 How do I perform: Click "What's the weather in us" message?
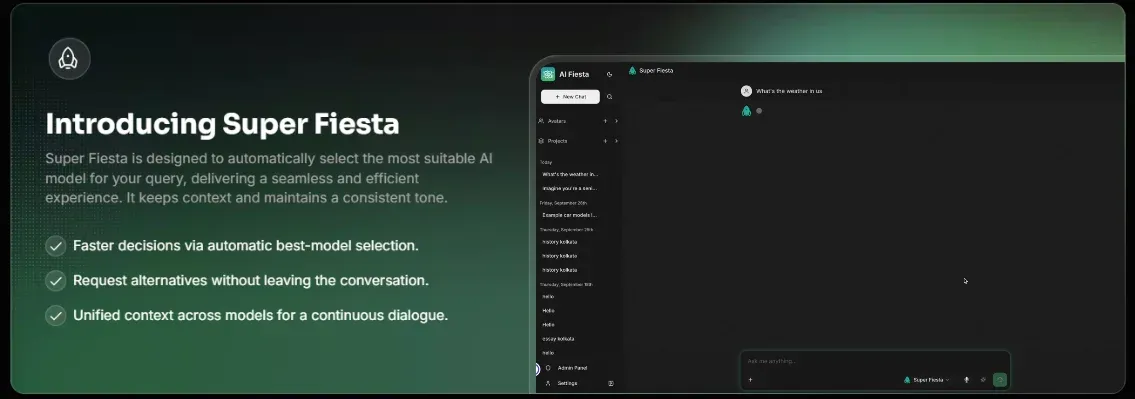789,91
